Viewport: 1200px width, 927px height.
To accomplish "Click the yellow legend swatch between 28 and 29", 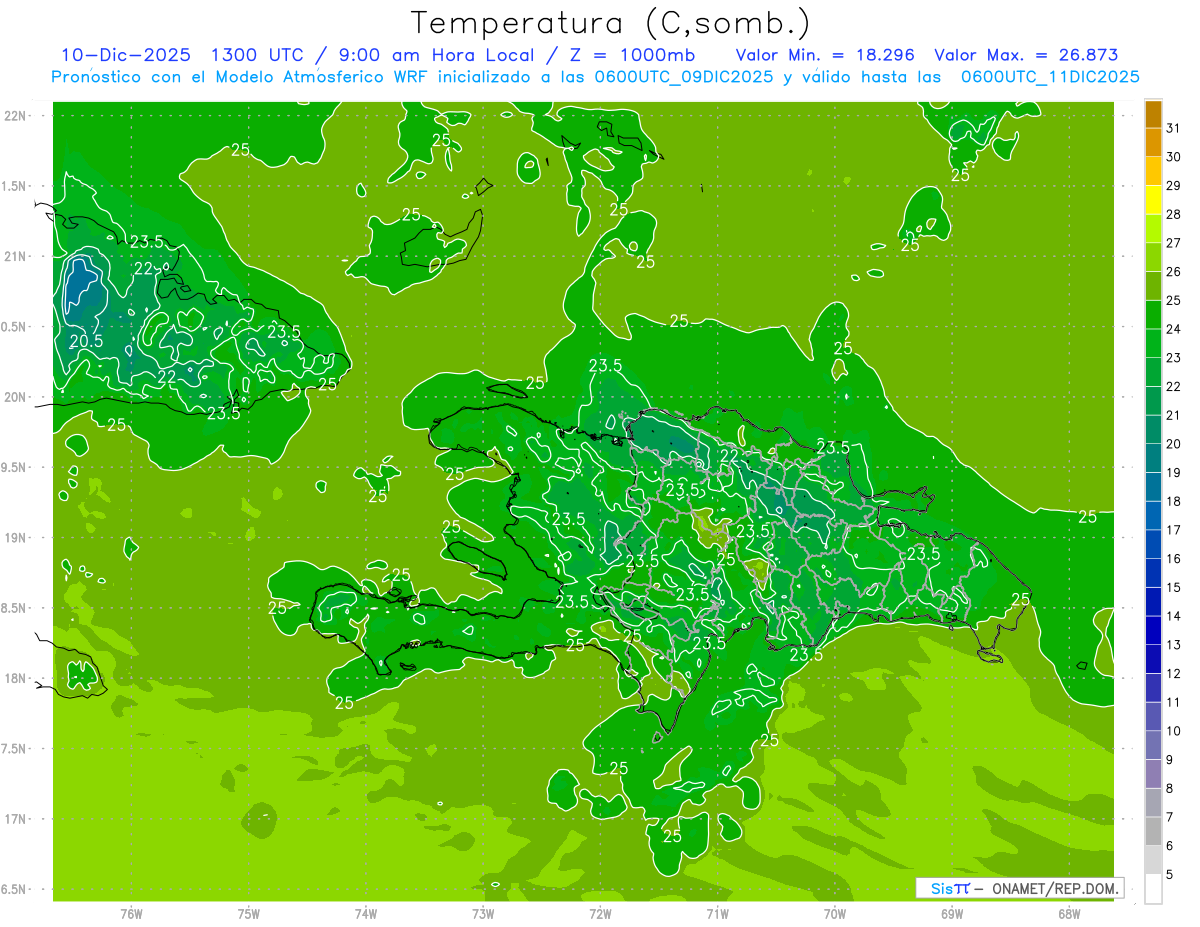I will click(1153, 200).
